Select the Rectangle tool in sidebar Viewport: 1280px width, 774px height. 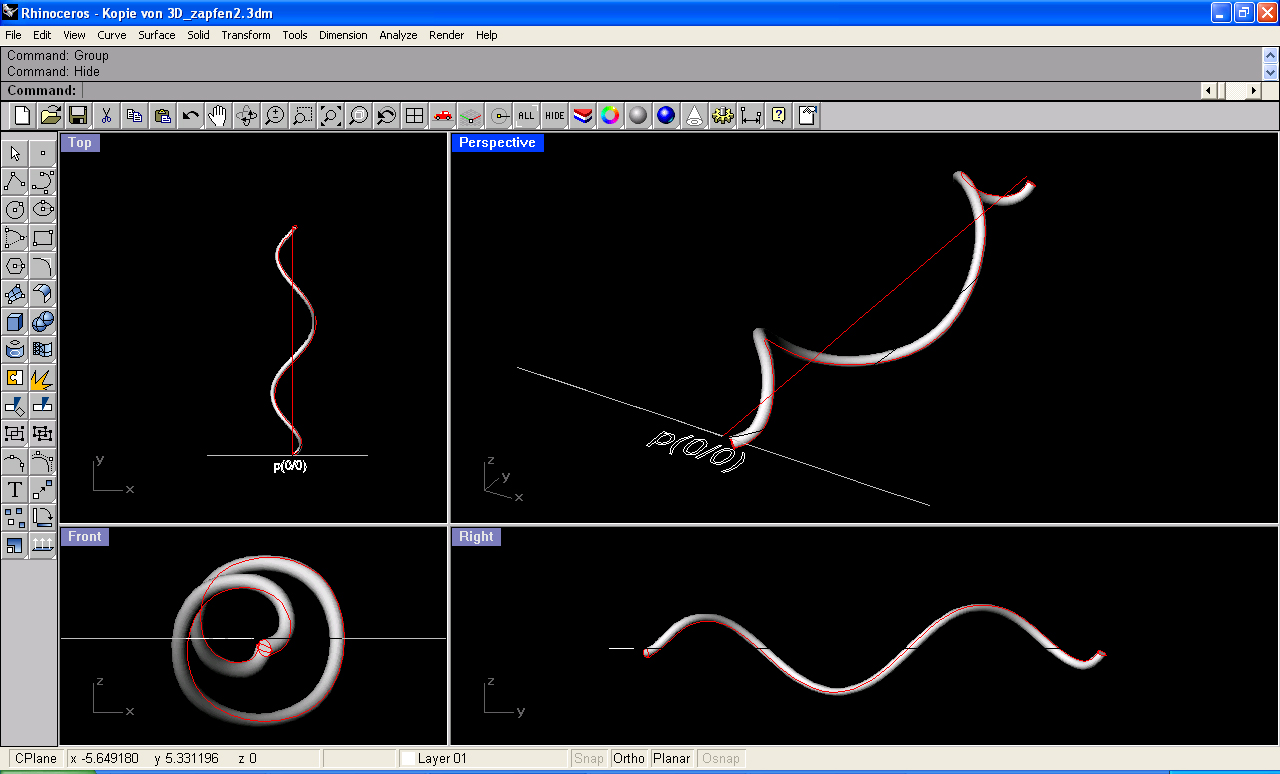point(43,237)
